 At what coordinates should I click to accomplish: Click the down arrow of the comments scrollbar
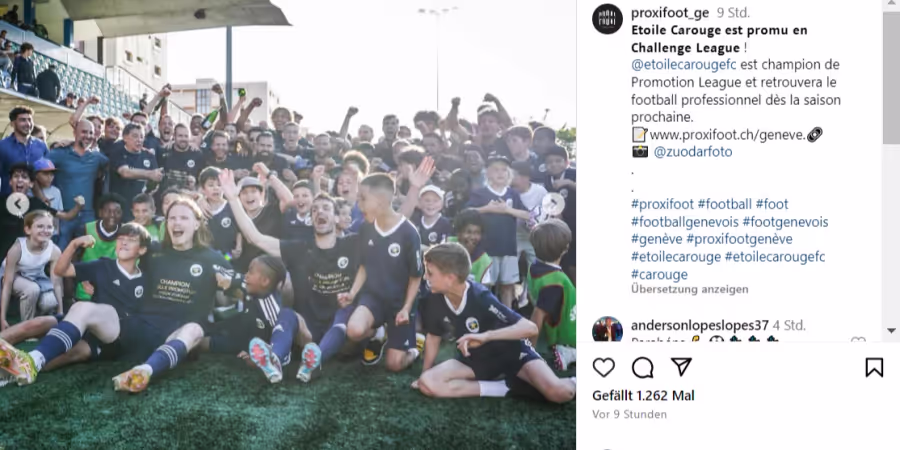(x=891, y=331)
